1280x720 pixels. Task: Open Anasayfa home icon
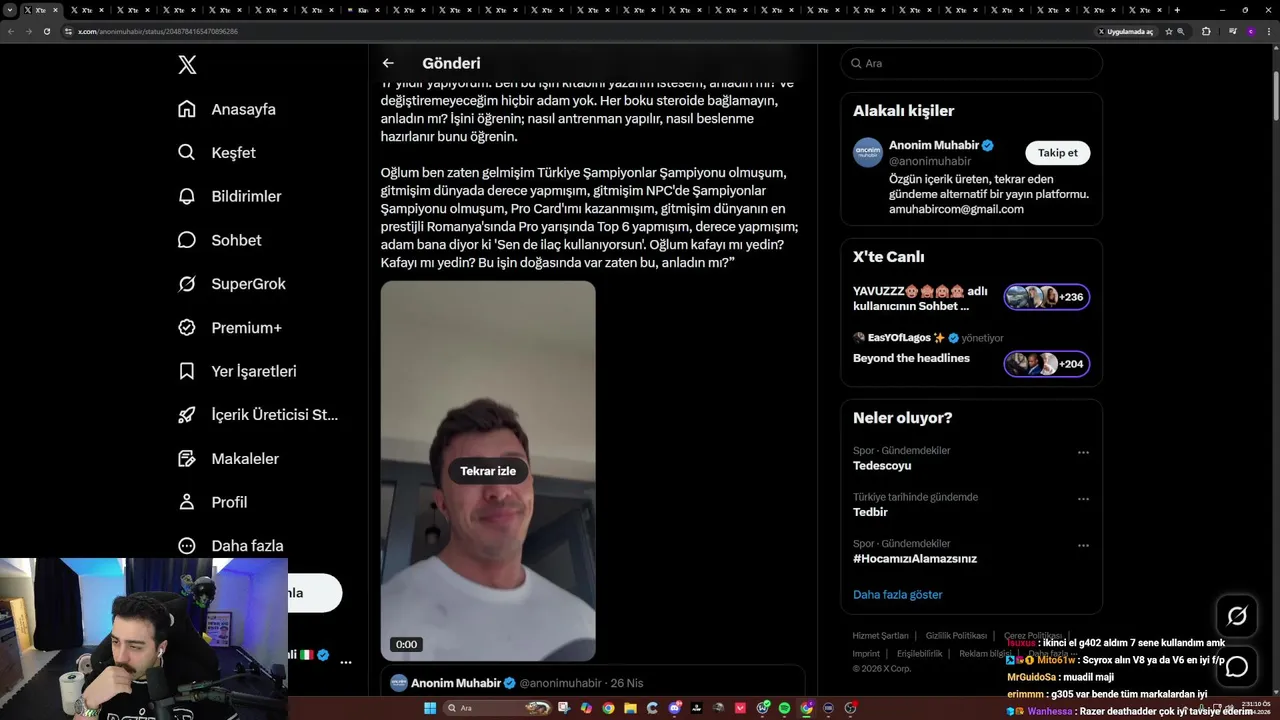[x=187, y=109]
